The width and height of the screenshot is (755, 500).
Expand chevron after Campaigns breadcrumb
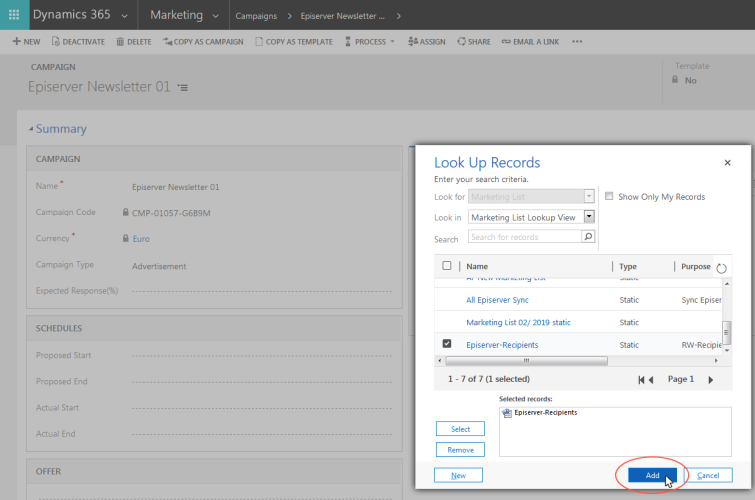click(x=289, y=16)
